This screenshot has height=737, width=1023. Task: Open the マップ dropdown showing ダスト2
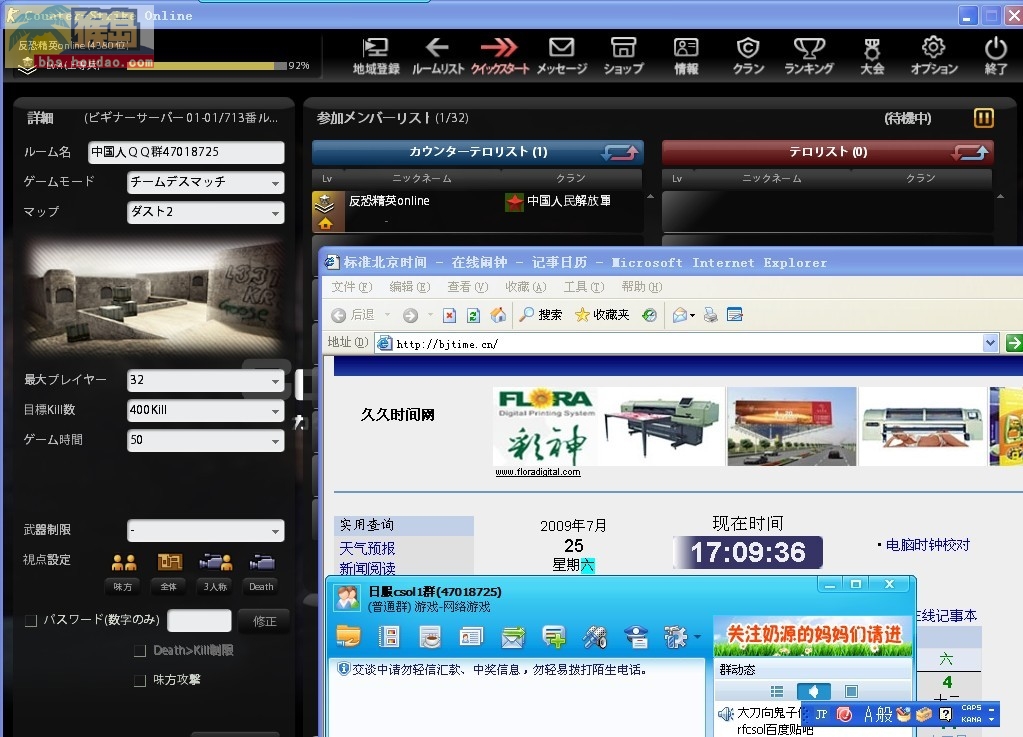206,213
